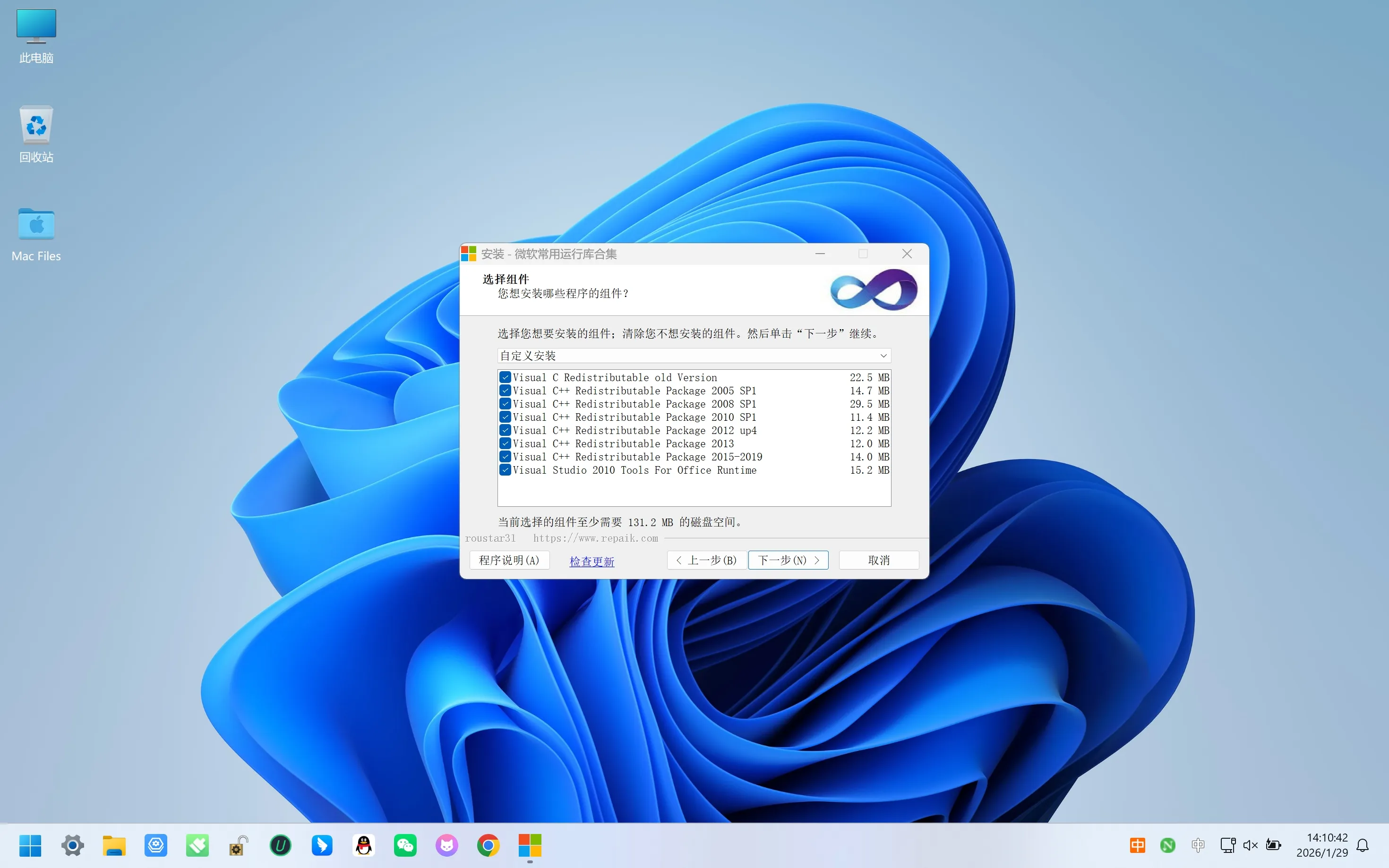This screenshot has width=1389, height=868.
Task: Open File Explorer from the taskbar
Action: click(114, 845)
